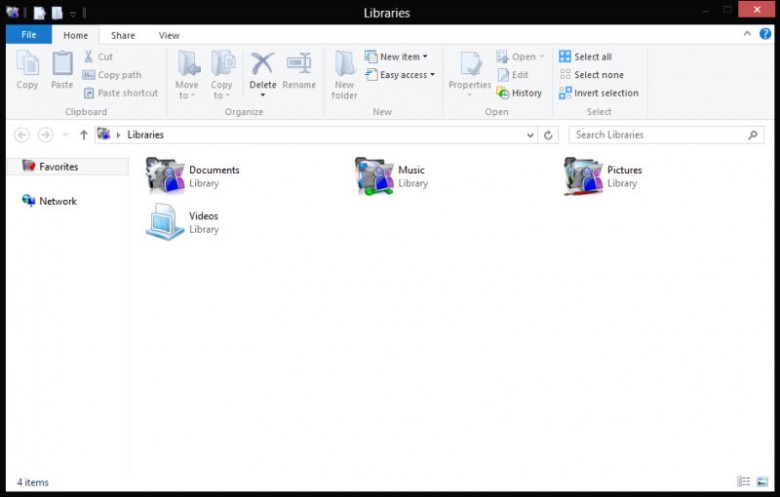Switch to the Share ribbon tab

click(x=123, y=35)
